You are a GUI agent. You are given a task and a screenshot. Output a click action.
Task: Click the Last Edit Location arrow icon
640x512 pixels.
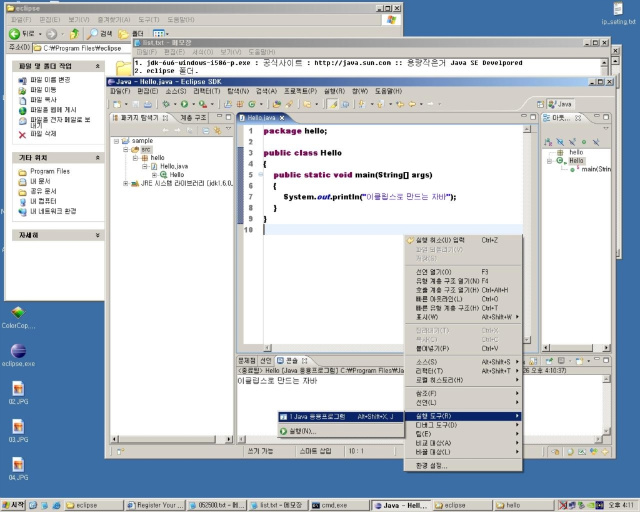coord(400,105)
